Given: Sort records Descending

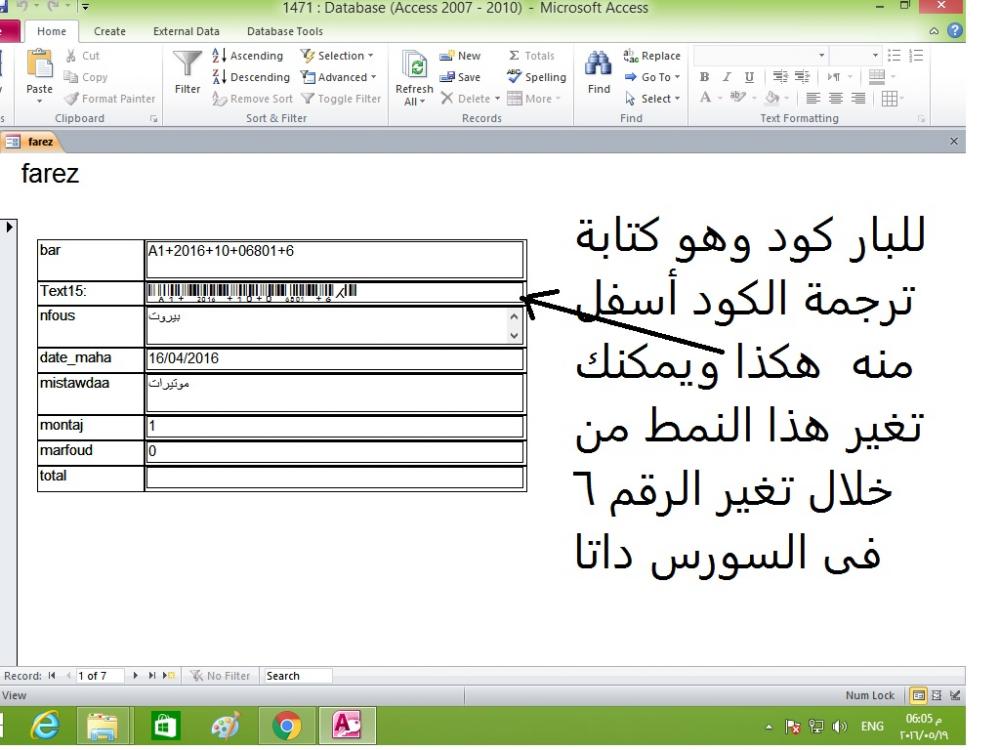Looking at the screenshot, I should (x=251, y=77).
